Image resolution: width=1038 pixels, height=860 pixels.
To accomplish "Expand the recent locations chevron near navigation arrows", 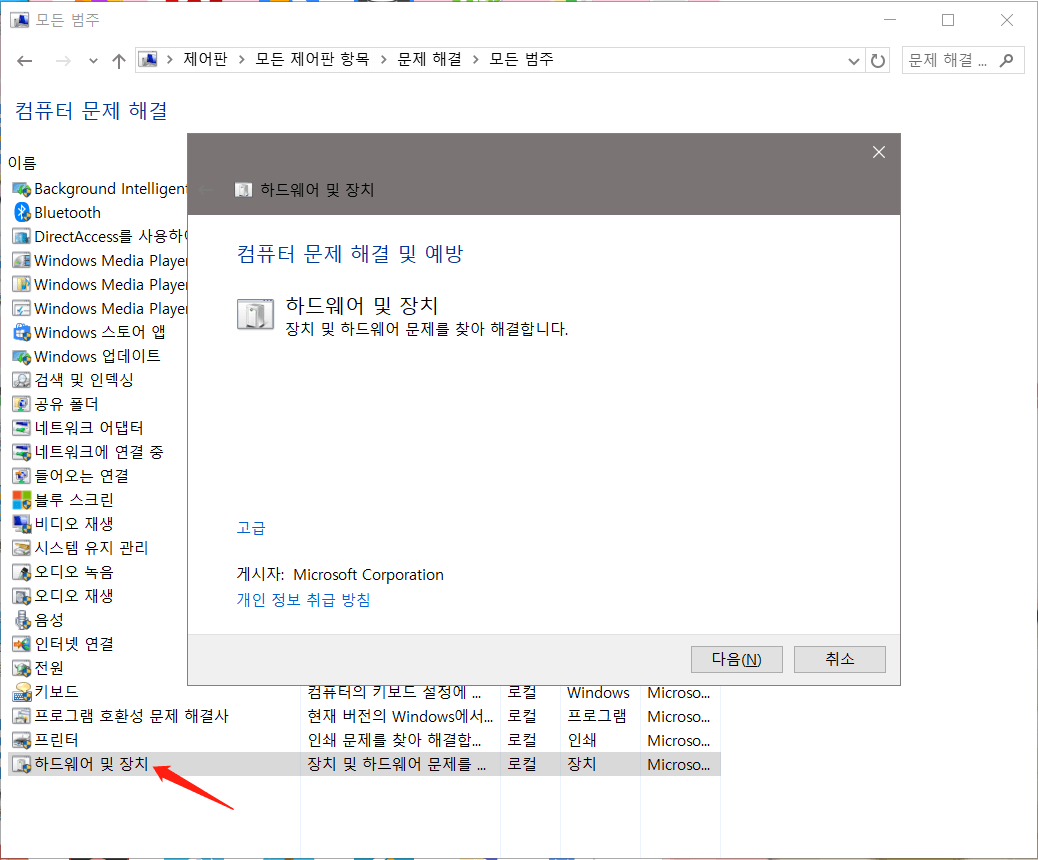I will pos(93,60).
